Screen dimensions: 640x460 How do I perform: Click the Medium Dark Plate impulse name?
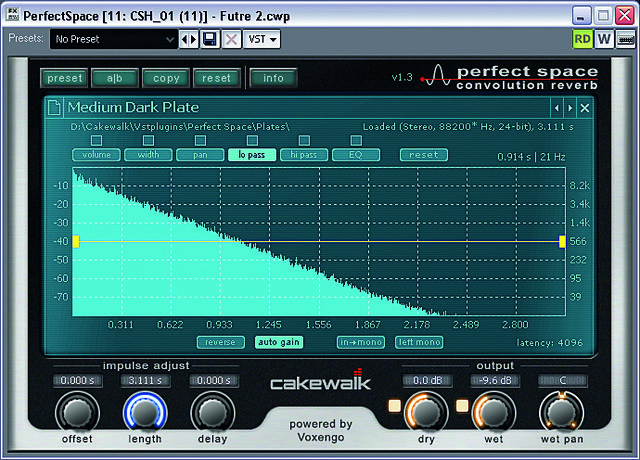point(133,107)
